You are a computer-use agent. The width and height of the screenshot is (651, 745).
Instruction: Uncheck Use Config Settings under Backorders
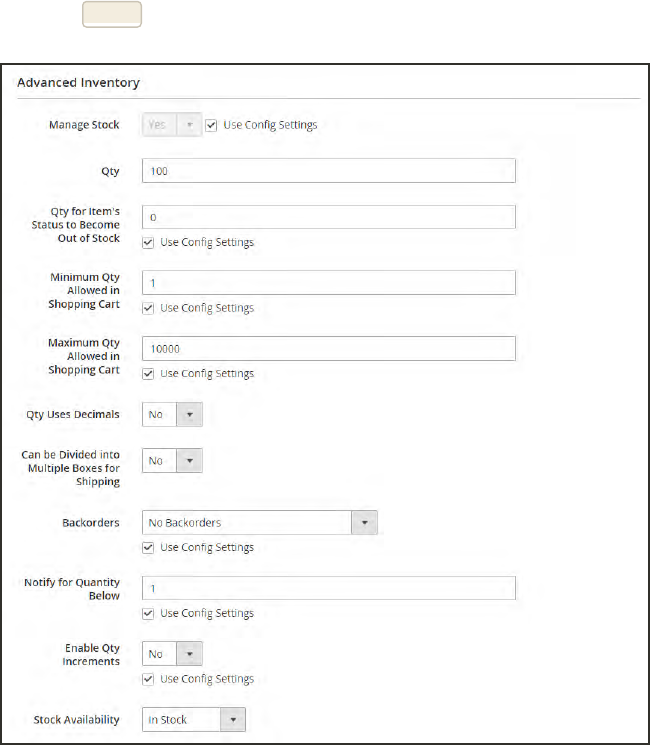148,547
